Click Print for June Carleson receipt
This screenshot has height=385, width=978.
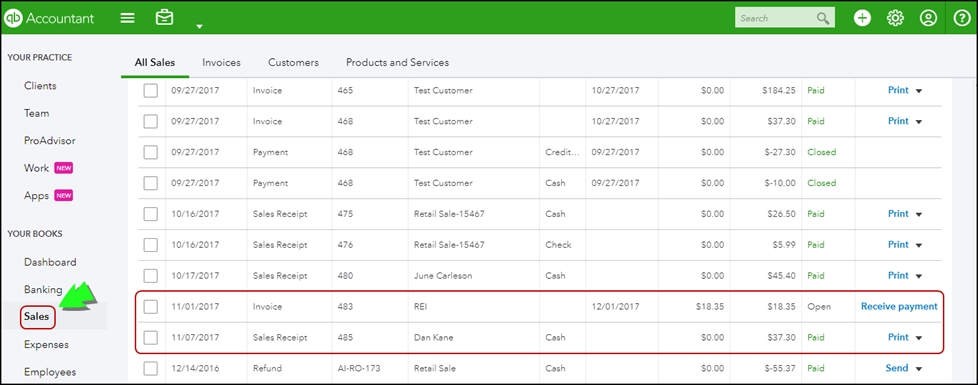(898, 275)
